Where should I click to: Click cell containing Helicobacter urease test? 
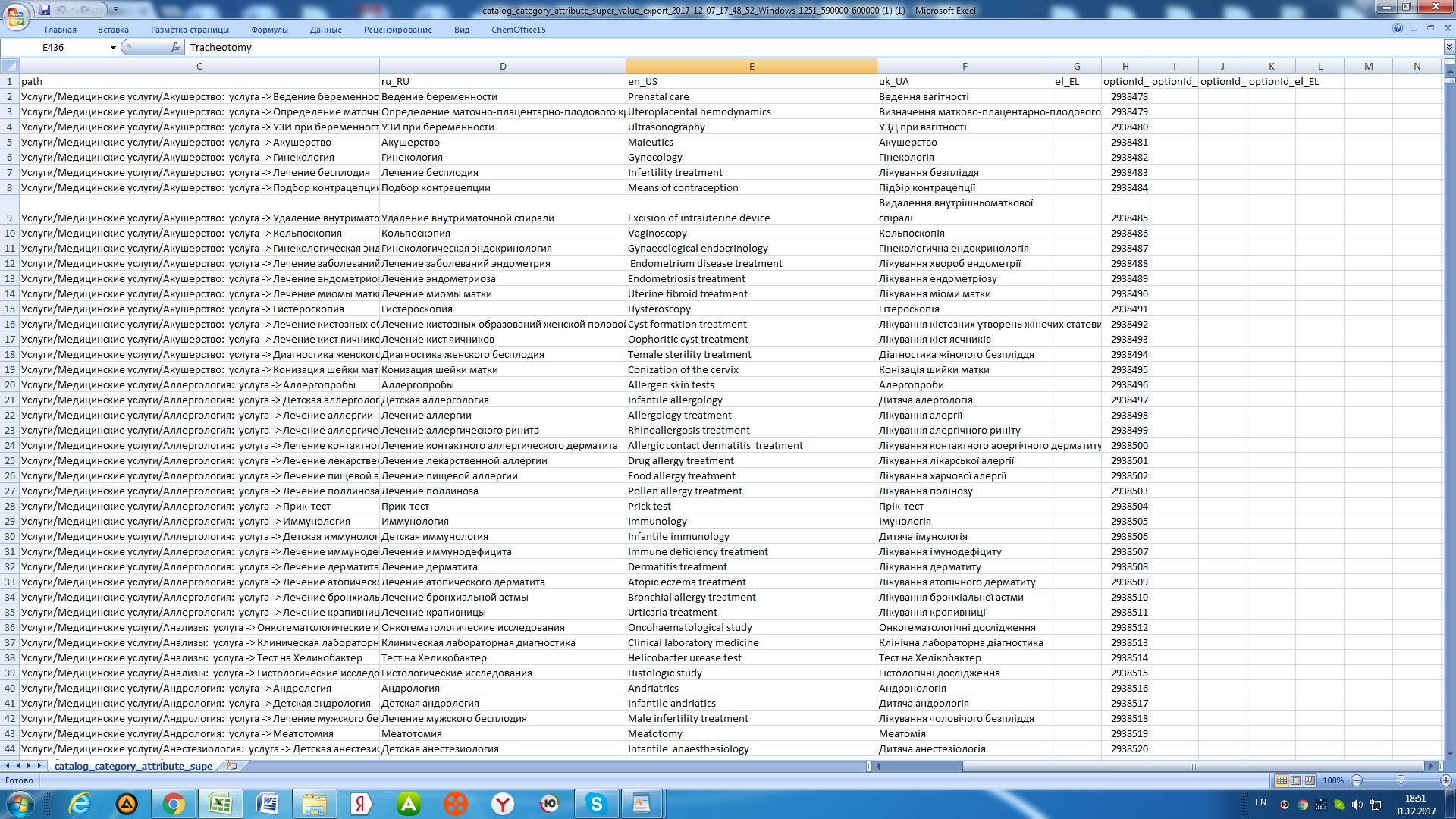coord(752,657)
